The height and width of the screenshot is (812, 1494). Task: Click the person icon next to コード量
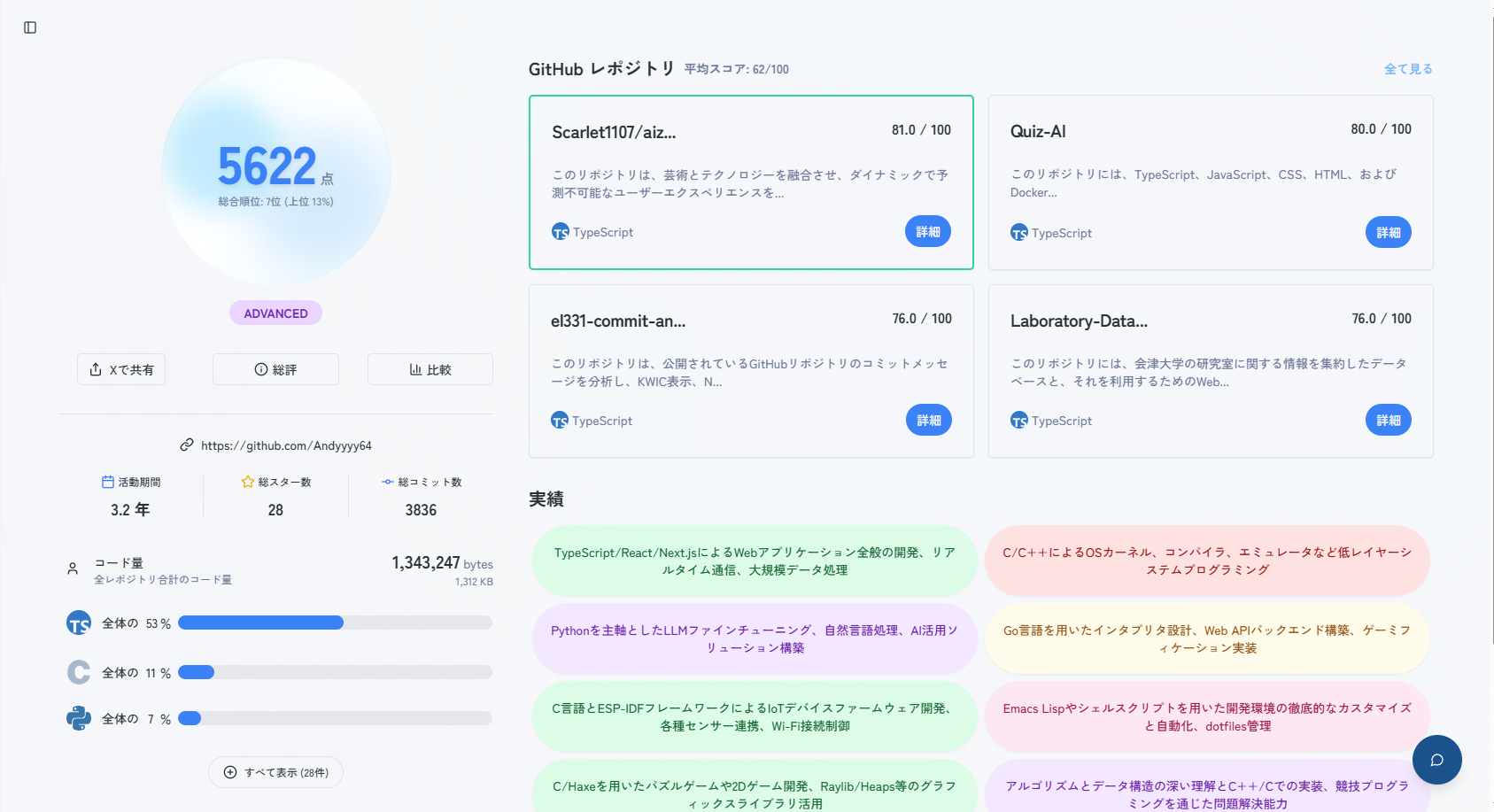coord(73,568)
